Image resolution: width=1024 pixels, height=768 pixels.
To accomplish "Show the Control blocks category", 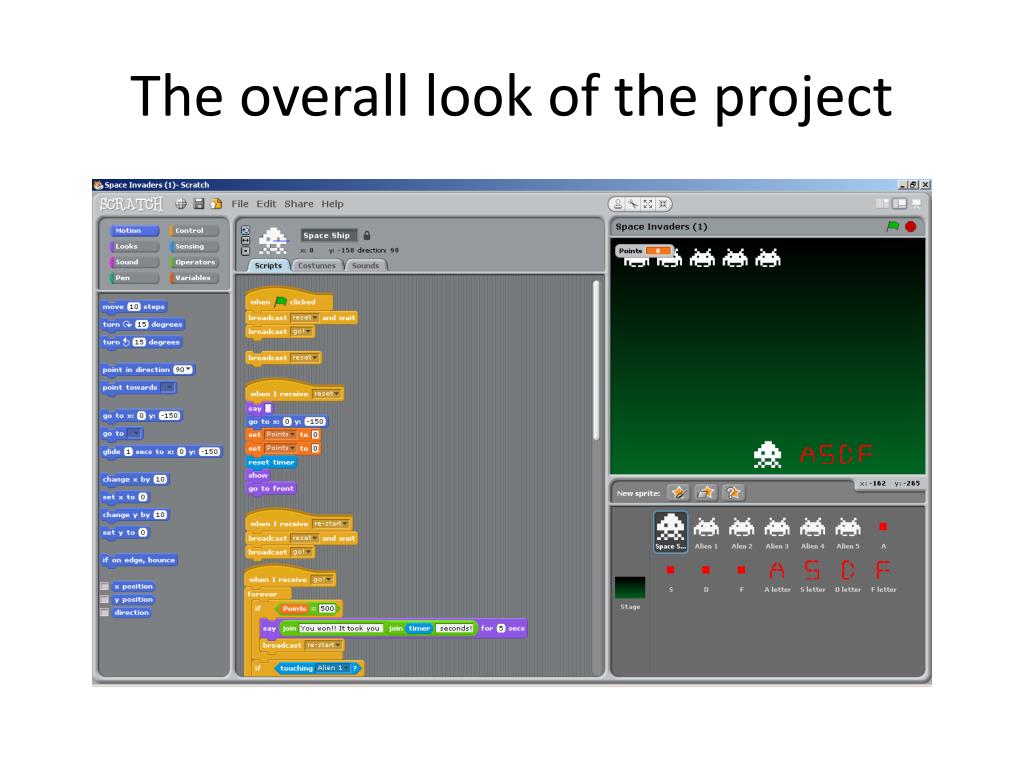I will [x=194, y=231].
